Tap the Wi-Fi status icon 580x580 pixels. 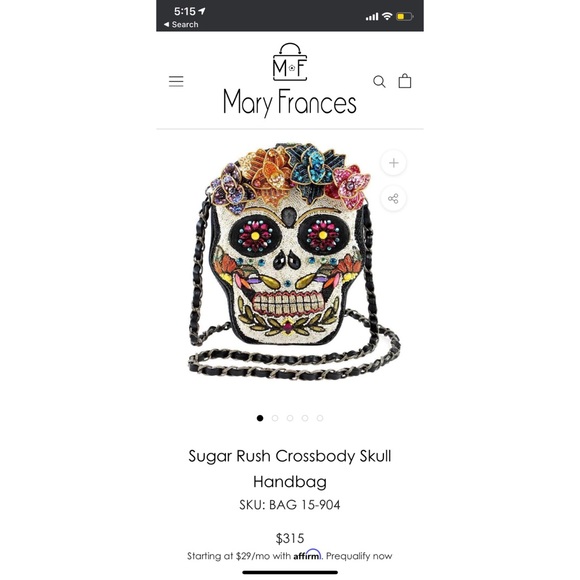(387, 16)
